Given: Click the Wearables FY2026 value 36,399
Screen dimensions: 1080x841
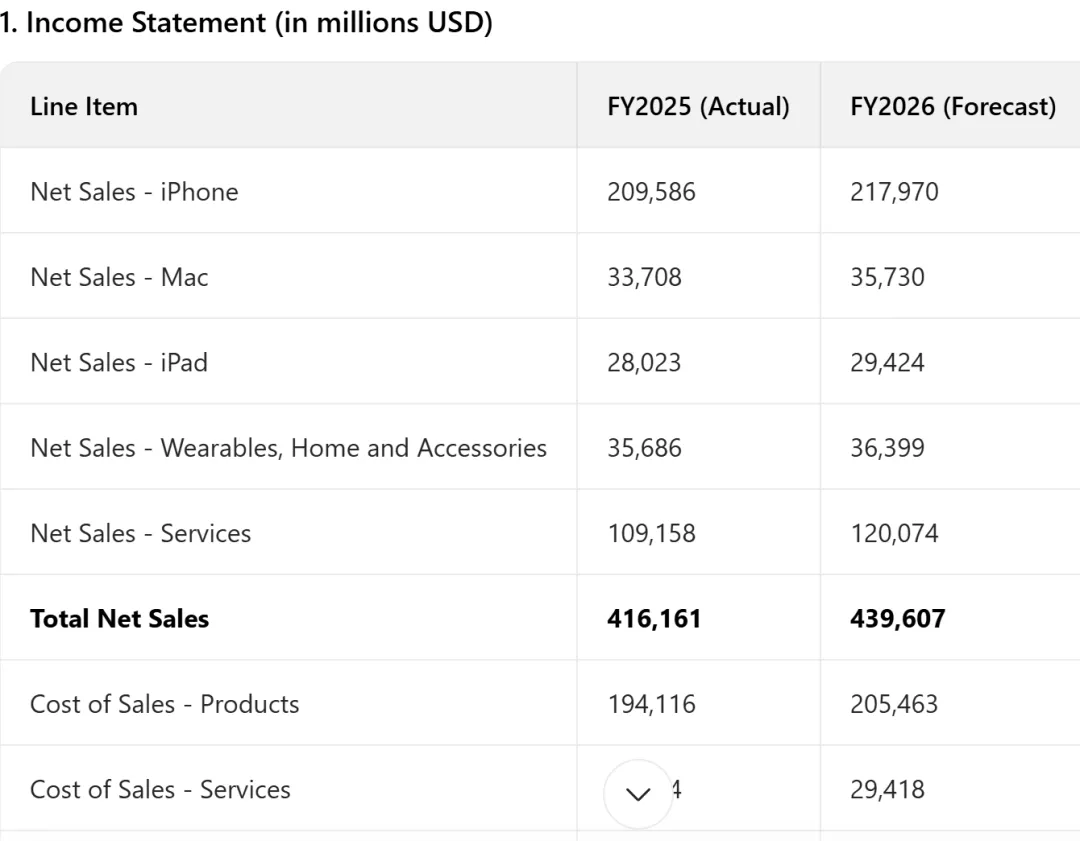Looking at the screenshot, I should (x=887, y=448).
